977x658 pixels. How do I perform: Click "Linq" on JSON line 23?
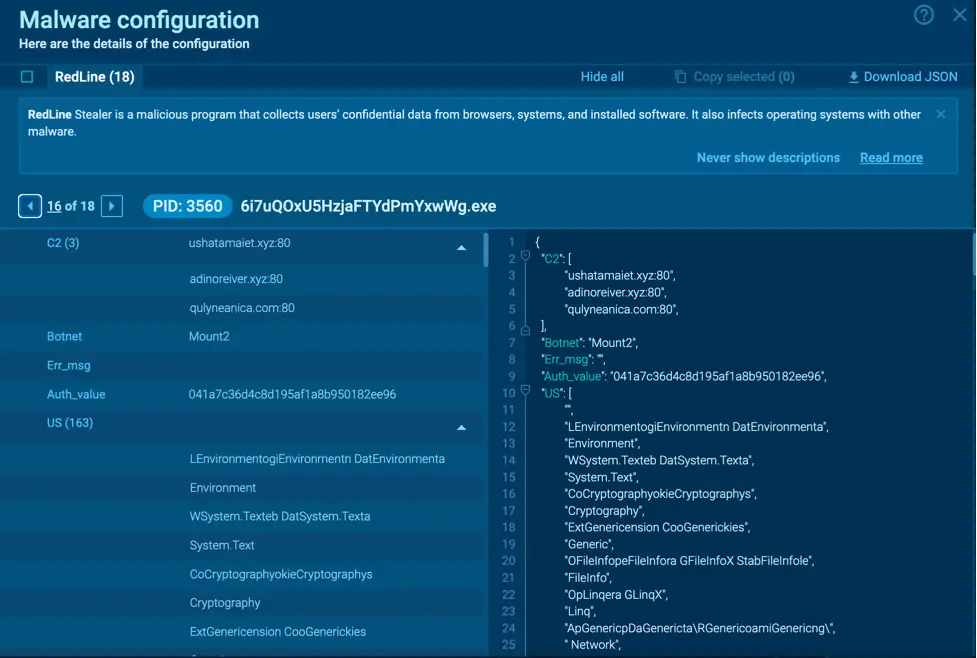click(x=580, y=611)
